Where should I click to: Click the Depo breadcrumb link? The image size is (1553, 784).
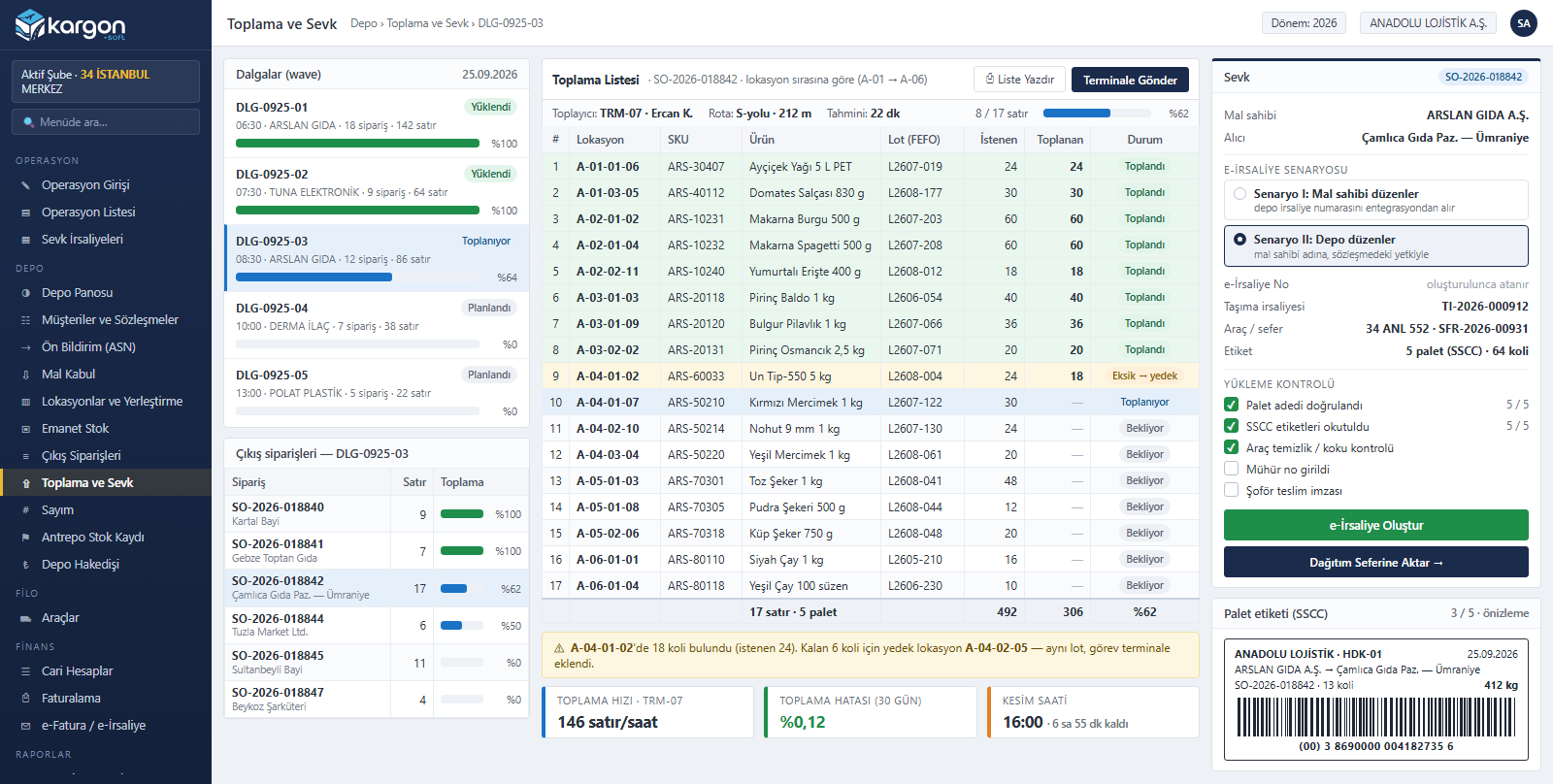click(x=364, y=23)
